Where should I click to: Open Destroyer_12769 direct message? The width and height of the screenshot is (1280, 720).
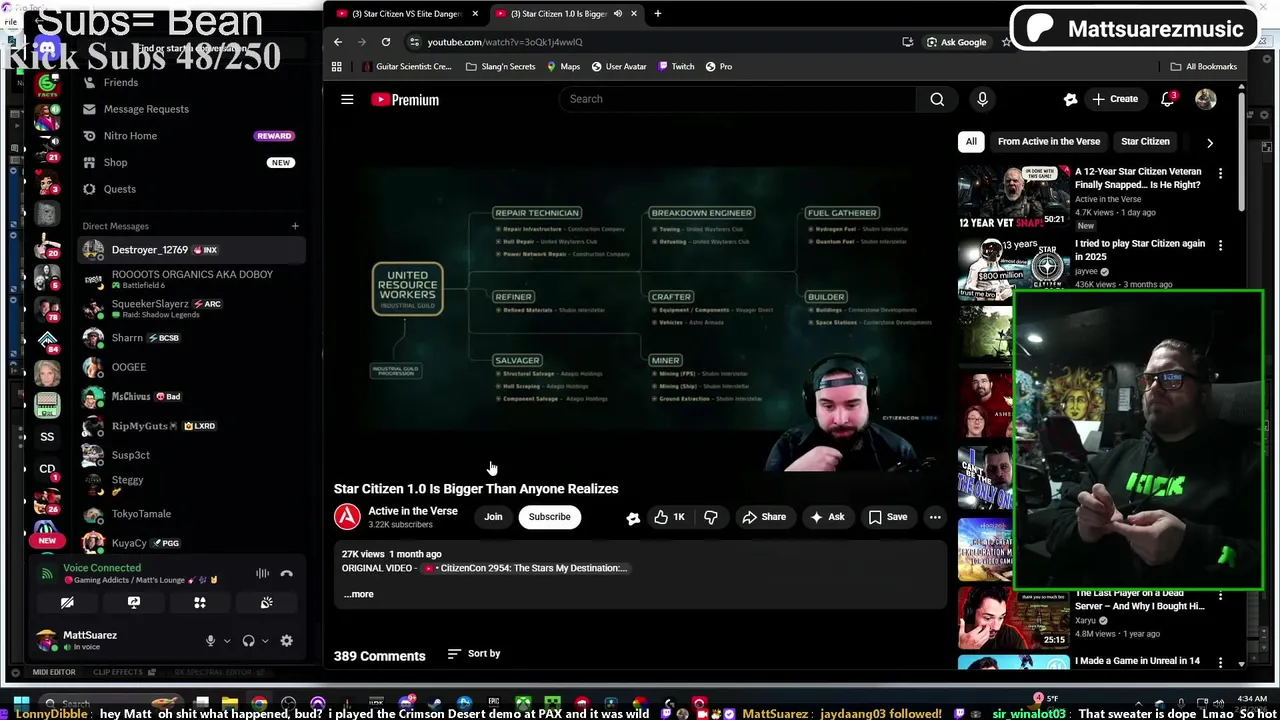point(190,250)
